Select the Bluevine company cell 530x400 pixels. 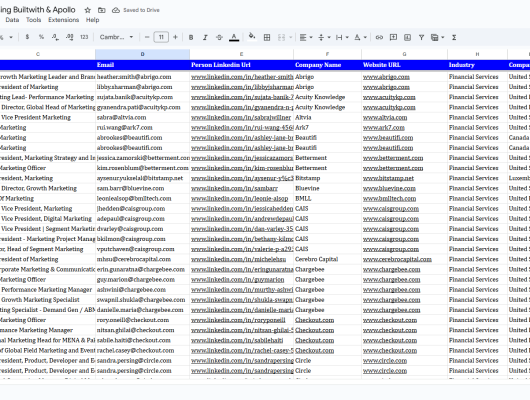pyautogui.click(x=327, y=189)
